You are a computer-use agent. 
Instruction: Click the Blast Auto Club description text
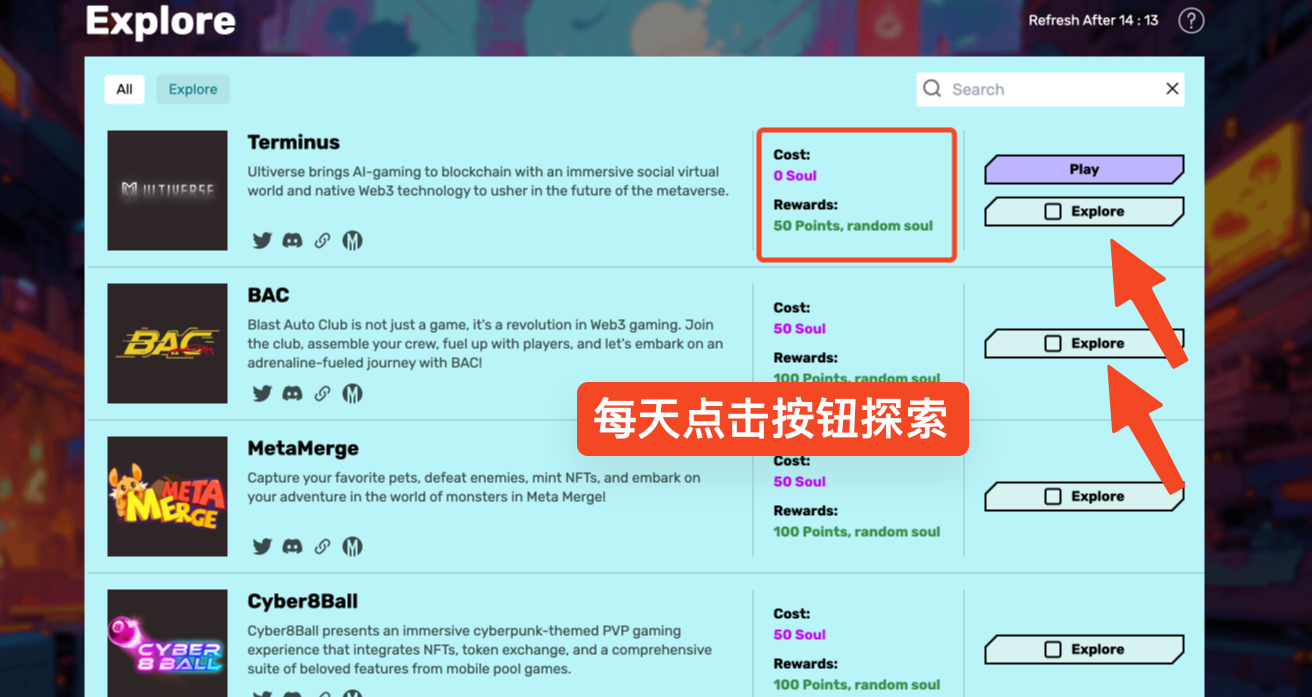tap(486, 343)
